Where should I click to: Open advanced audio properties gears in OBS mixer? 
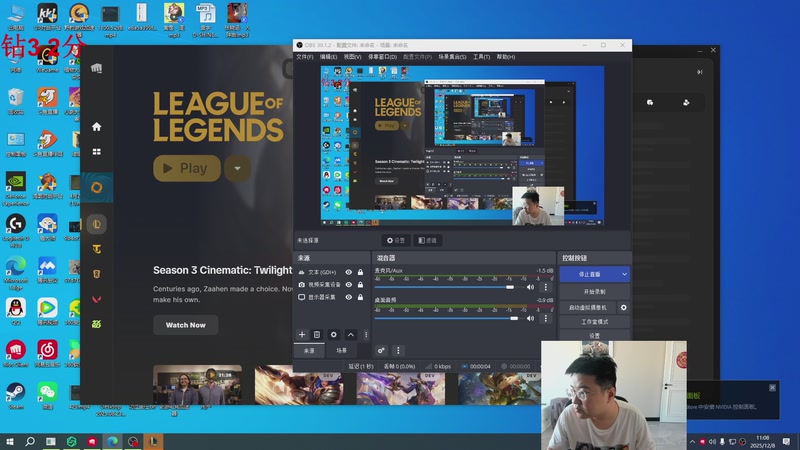point(381,351)
